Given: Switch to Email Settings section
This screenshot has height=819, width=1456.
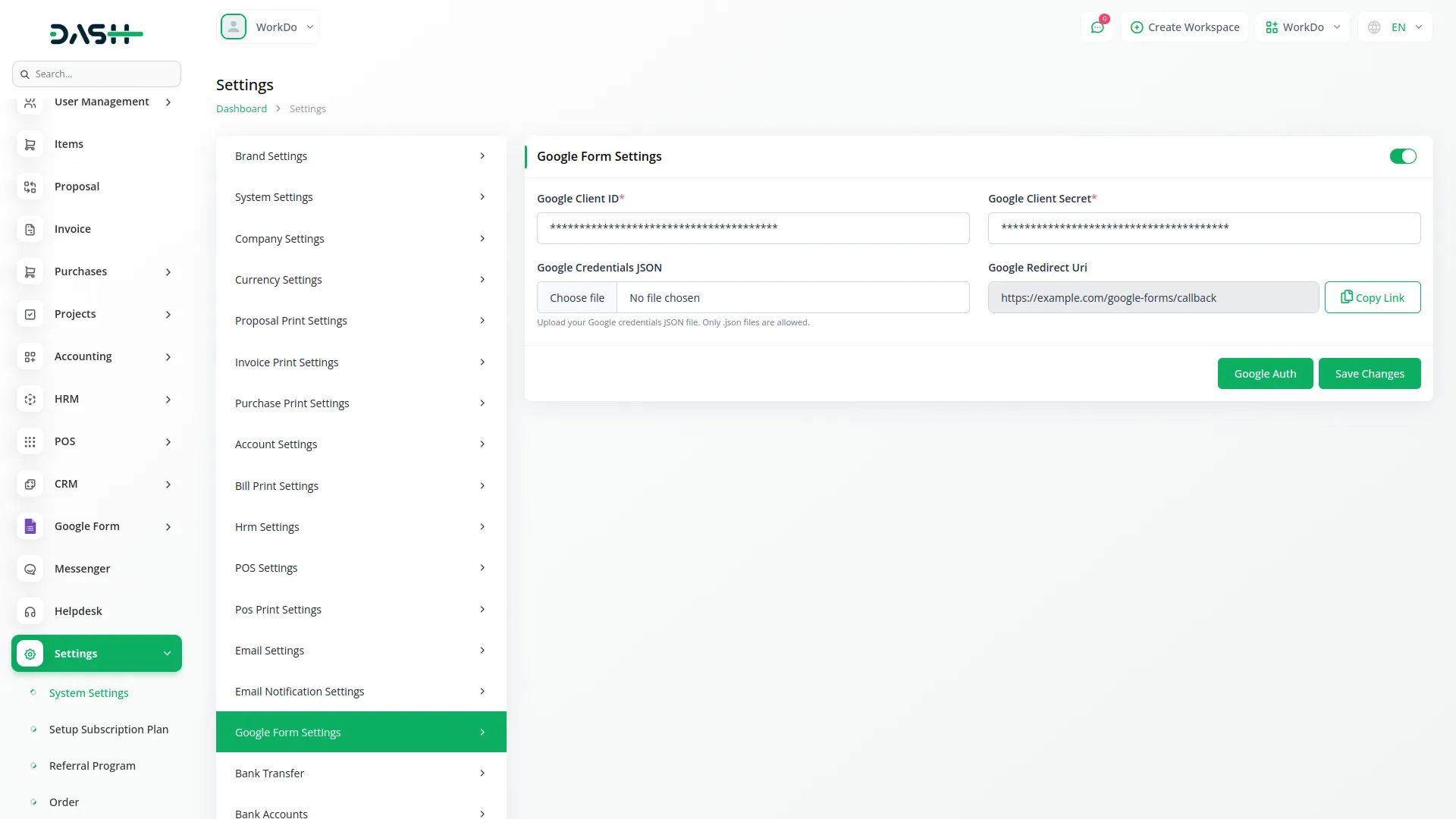Looking at the screenshot, I should [x=360, y=650].
